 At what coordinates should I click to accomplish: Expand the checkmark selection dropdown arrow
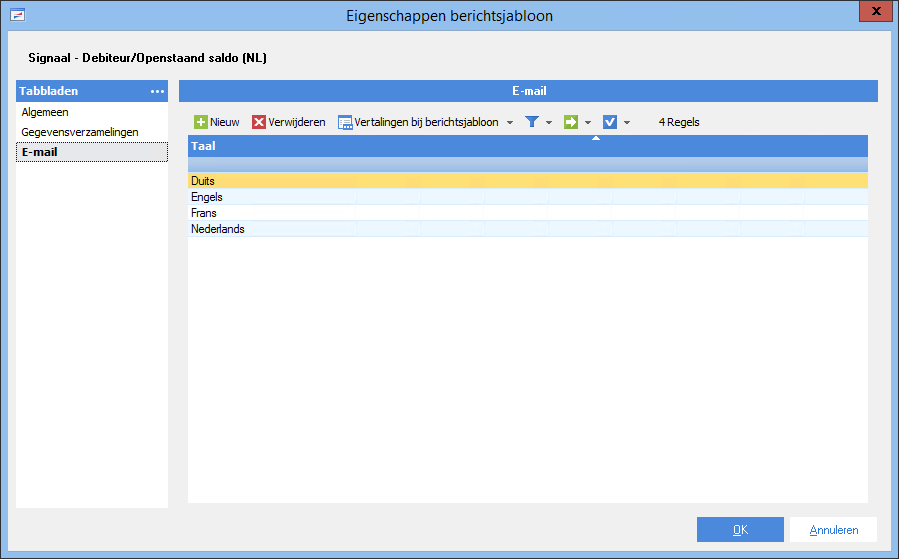(627, 123)
